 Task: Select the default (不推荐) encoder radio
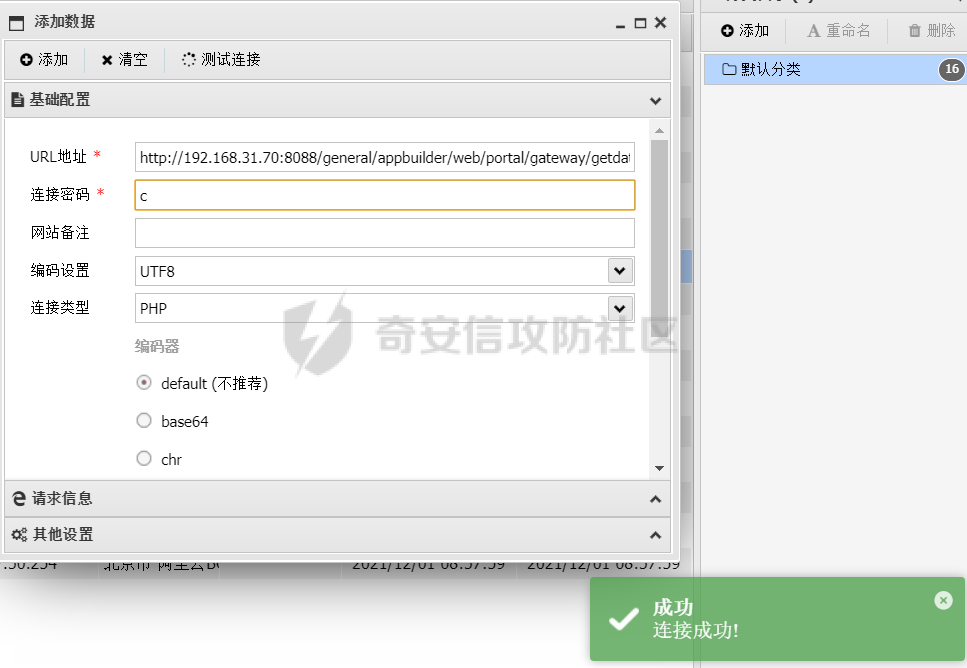(144, 383)
